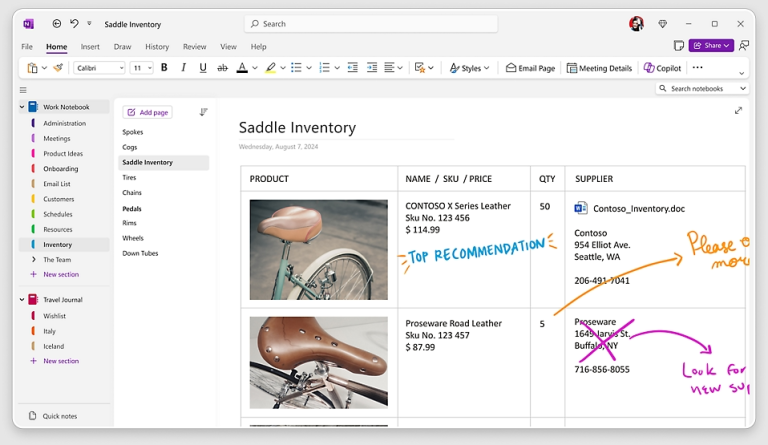Apply a bulleted list
The height and width of the screenshot is (445, 768).
pos(296,68)
